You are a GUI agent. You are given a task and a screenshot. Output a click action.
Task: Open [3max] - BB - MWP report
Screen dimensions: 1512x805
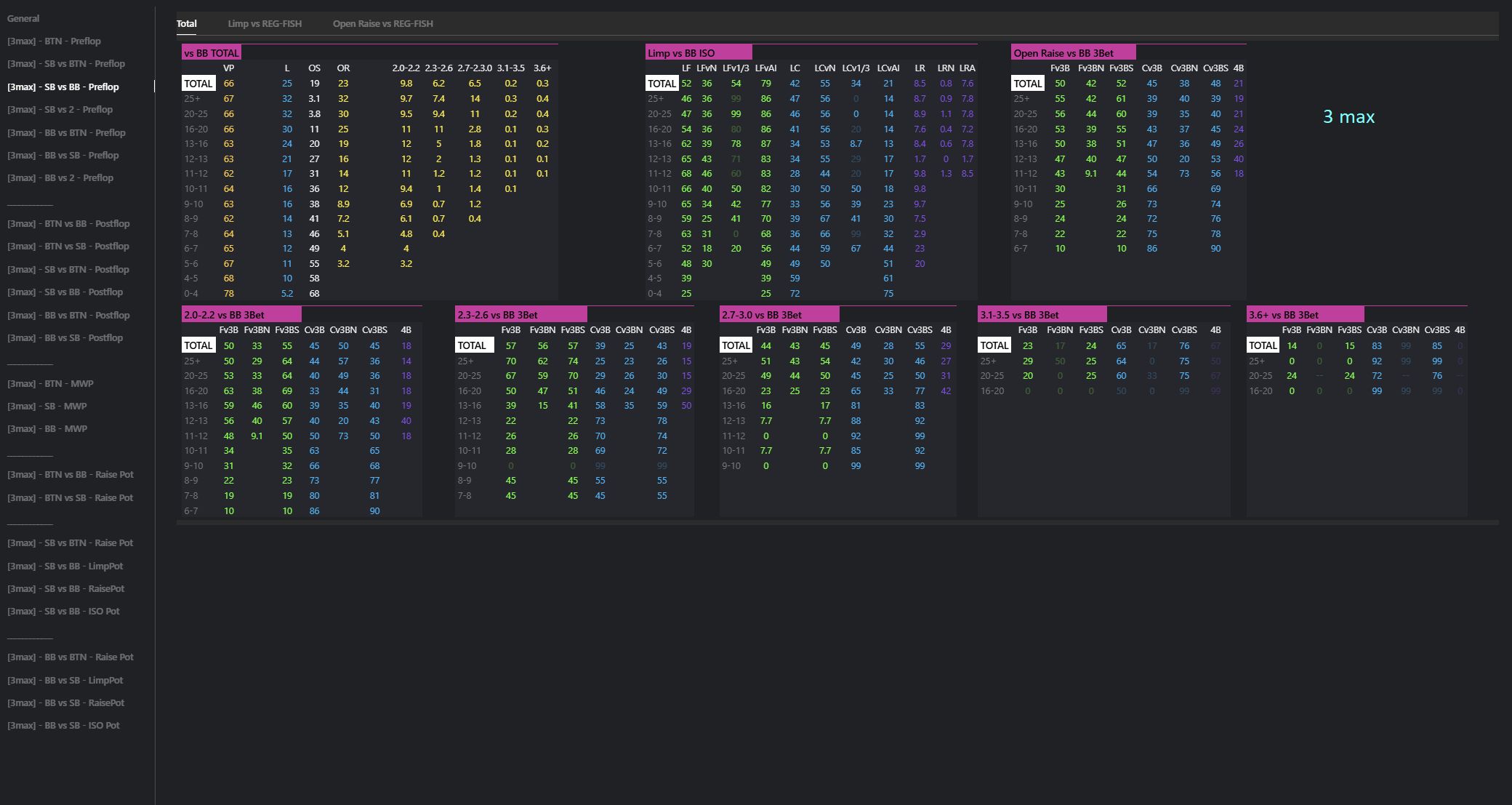pyautogui.click(x=47, y=429)
